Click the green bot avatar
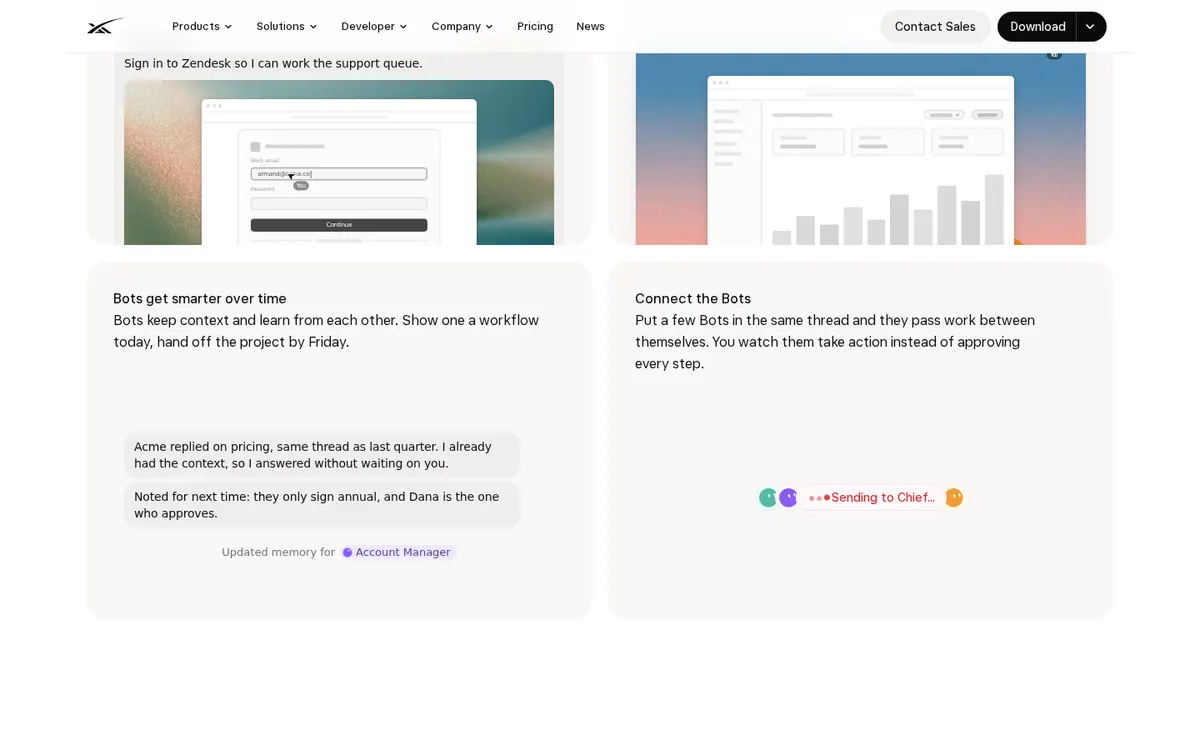The height and width of the screenshot is (750, 1200). [768, 497]
